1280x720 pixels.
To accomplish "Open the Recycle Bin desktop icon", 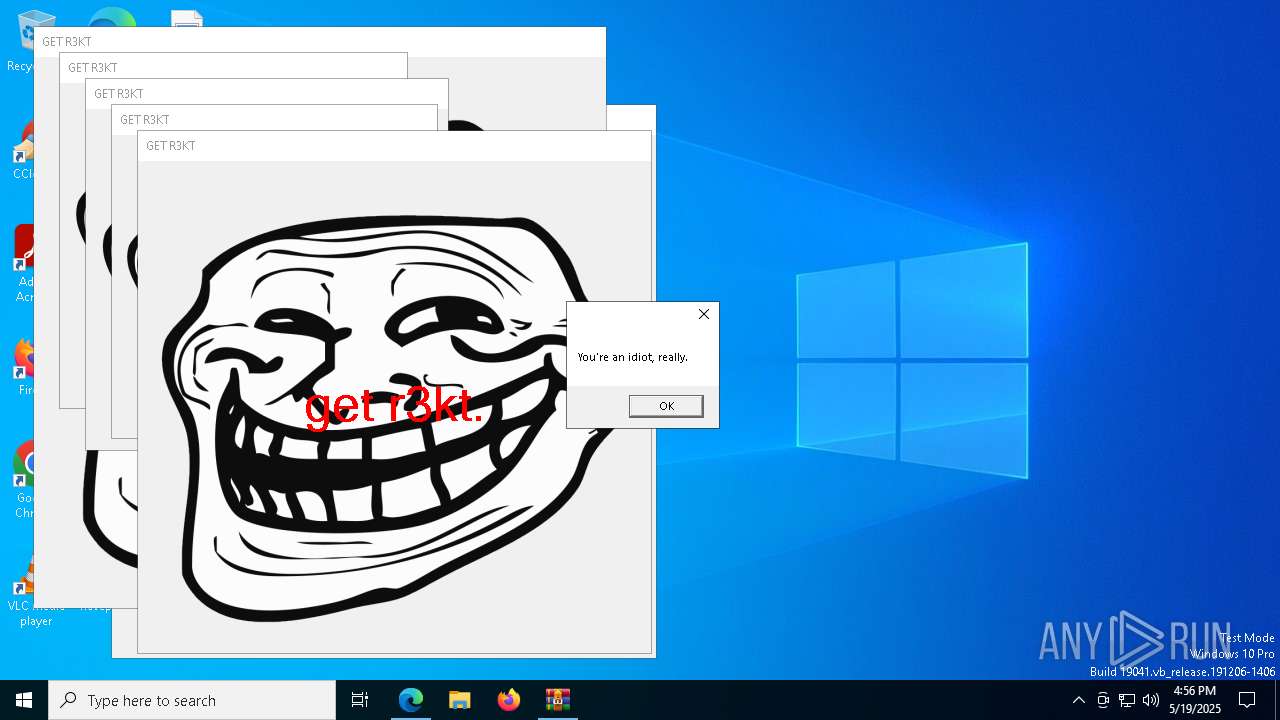I will (x=22, y=40).
